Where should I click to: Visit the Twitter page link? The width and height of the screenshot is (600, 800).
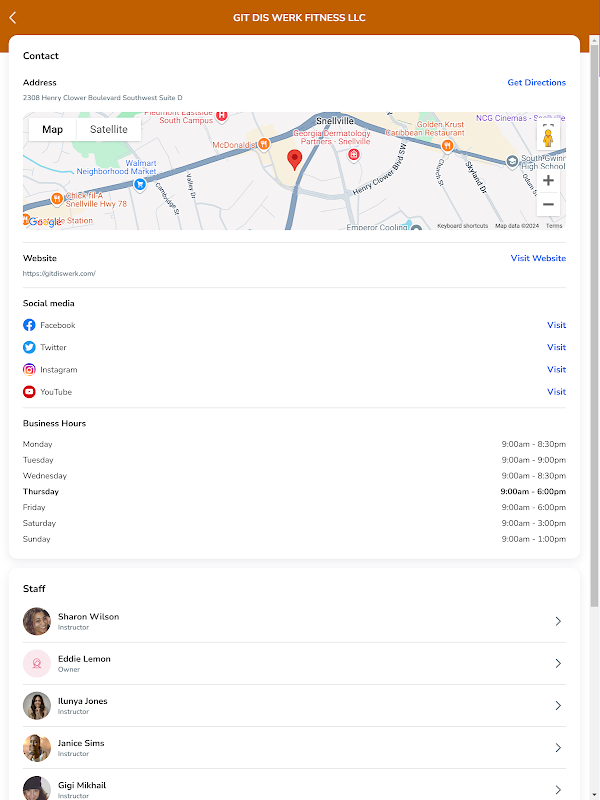pos(556,347)
